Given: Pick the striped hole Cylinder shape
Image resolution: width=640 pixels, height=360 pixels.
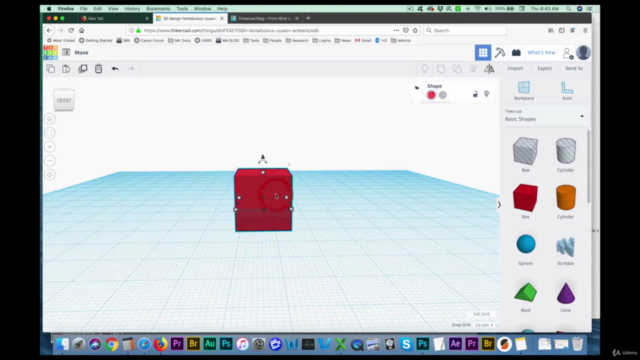Looking at the screenshot, I should (x=566, y=151).
